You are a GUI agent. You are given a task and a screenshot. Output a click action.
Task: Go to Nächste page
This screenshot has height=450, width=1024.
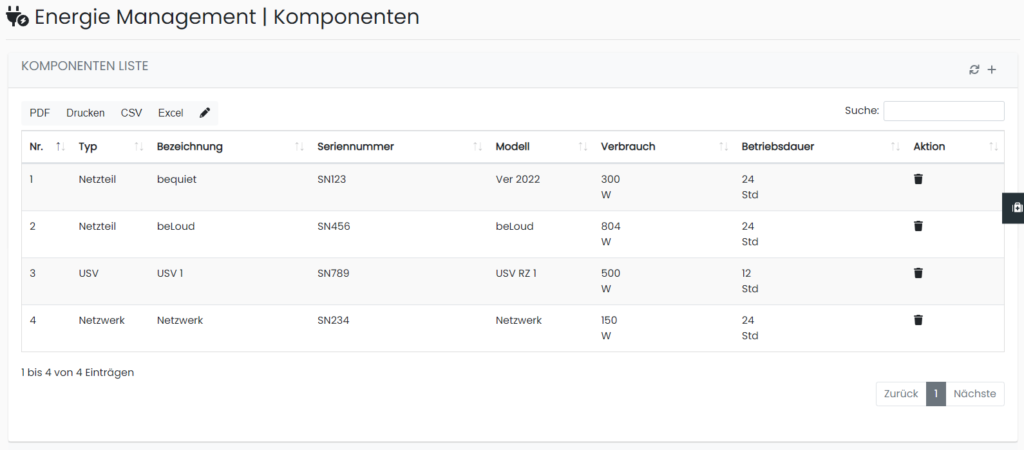[974, 394]
